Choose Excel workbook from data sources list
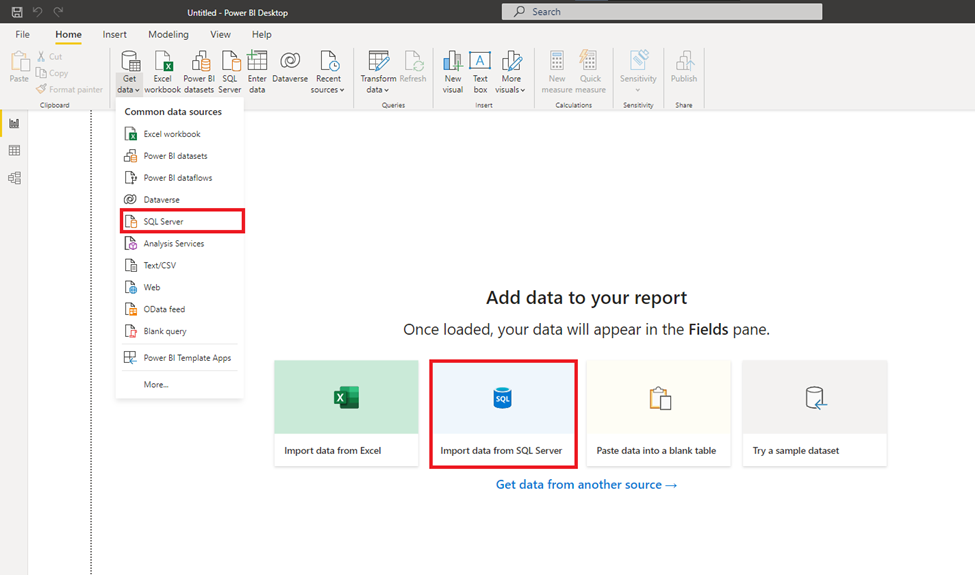The height and width of the screenshot is (575, 975). 180,134
